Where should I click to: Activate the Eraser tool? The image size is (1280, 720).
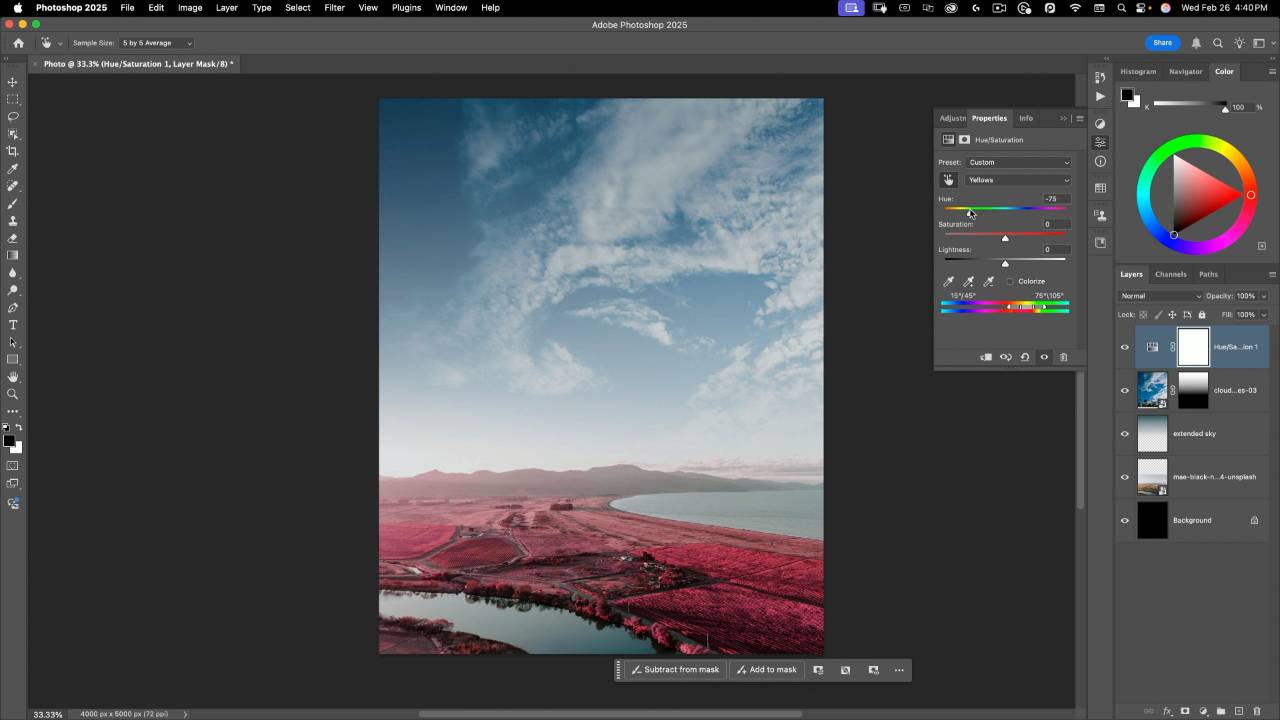(x=13, y=238)
